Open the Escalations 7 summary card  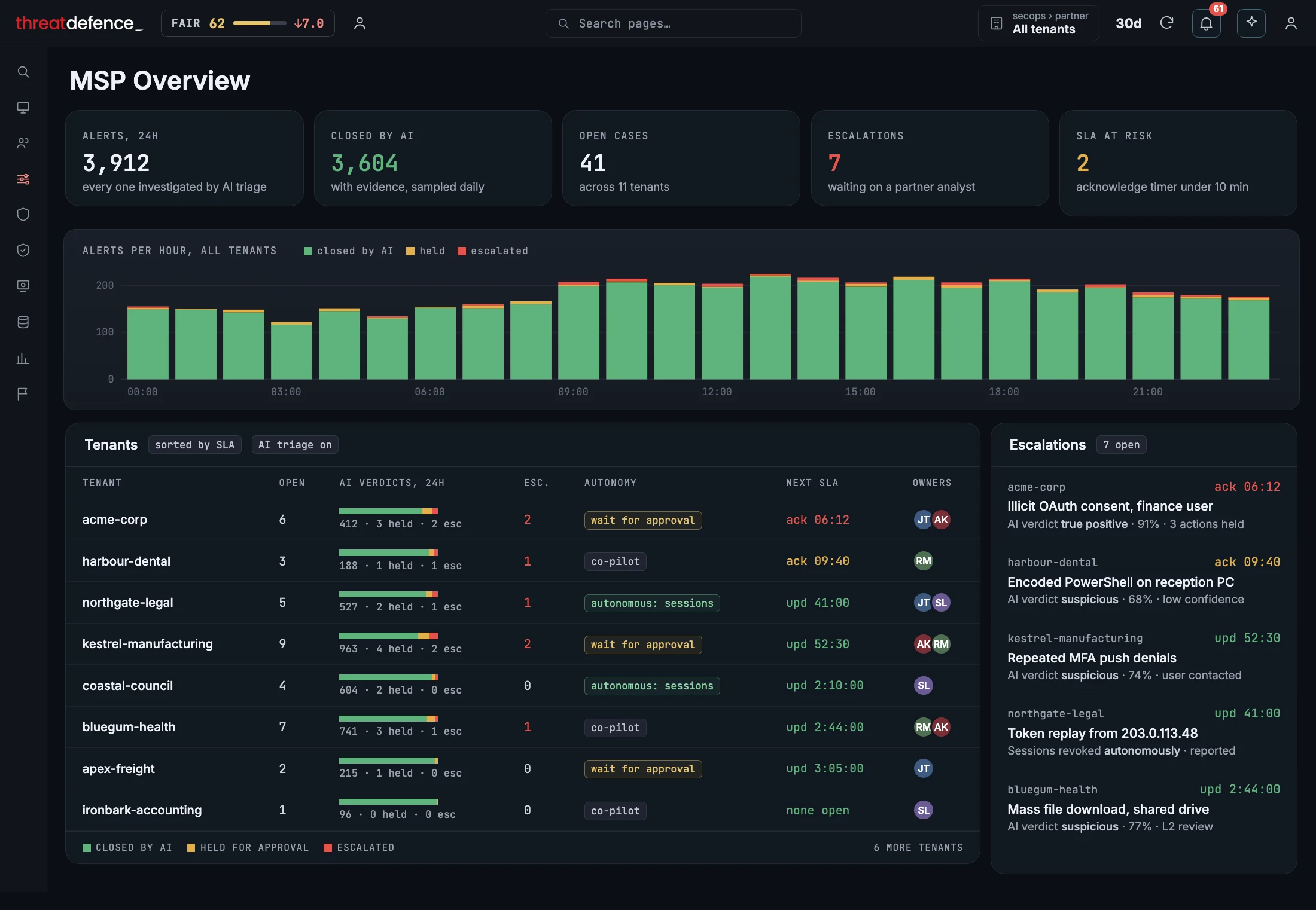pyautogui.click(x=930, y=158)
